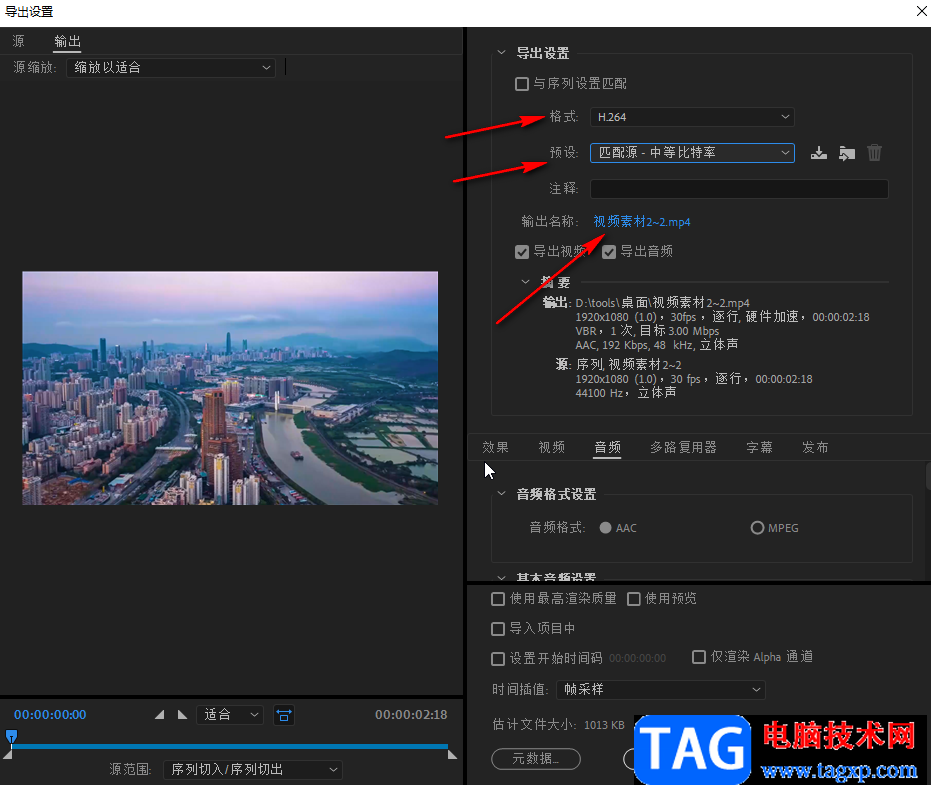Viewport: 931px width, 785px height.
Task: Click the settings panel scrollbar
Action: point(928,476)
